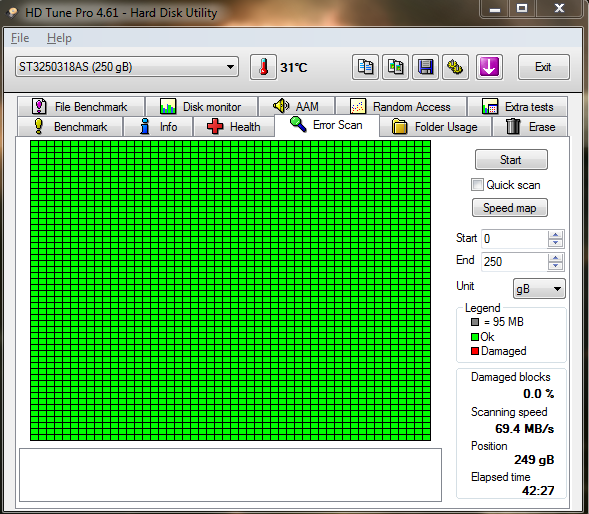
Task: Open options with the tools icon
Action: (x=455, y=67)
